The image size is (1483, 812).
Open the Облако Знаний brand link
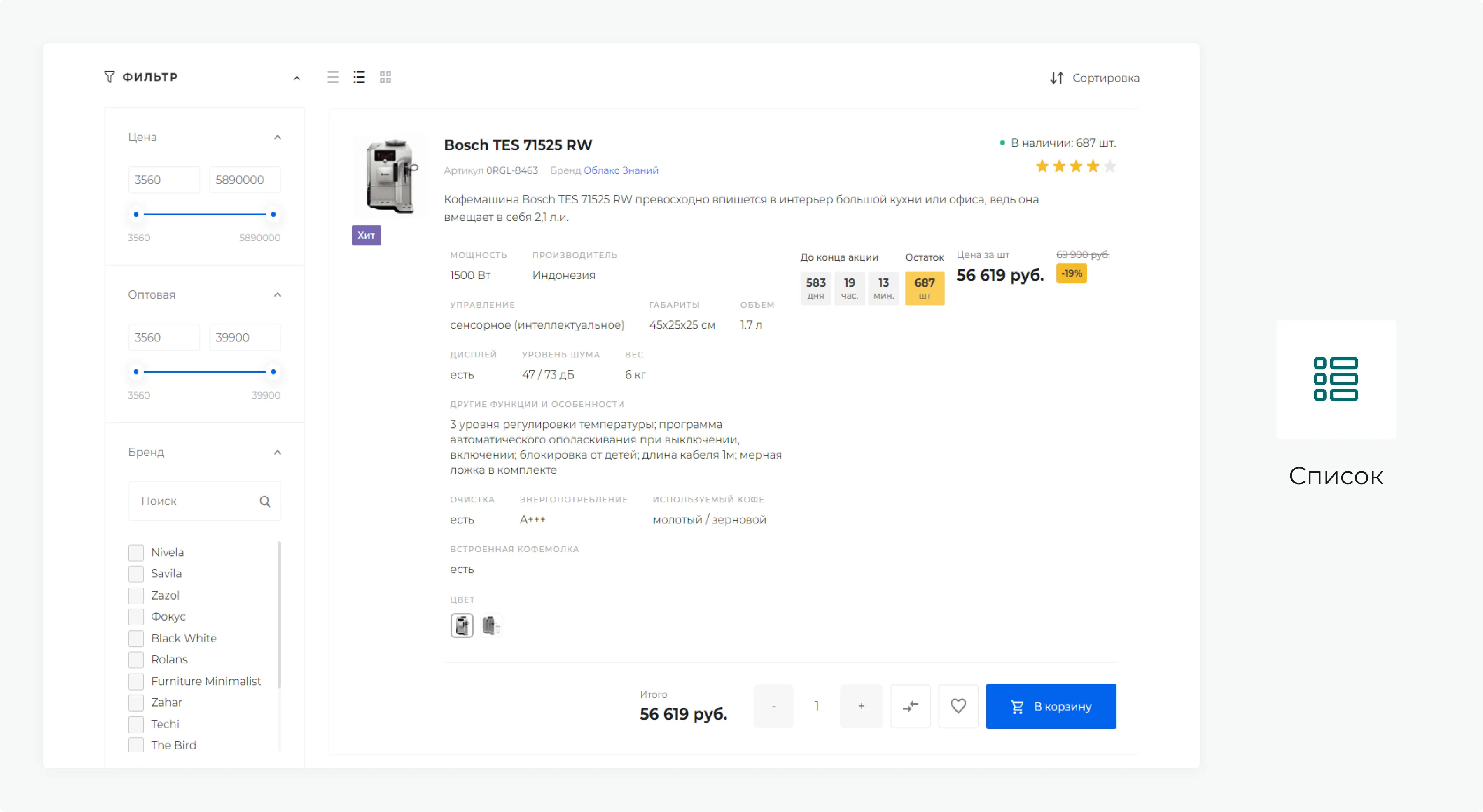coord(621,170)
